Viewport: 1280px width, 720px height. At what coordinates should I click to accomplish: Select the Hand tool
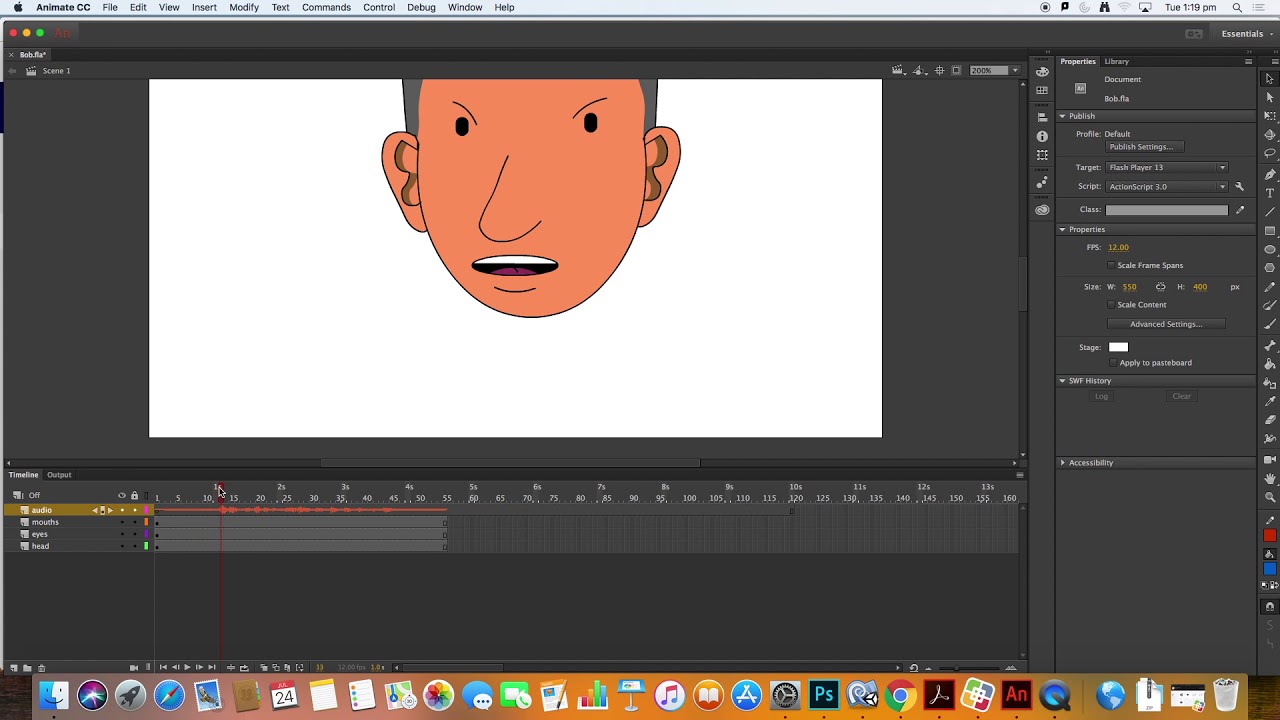click(1270, 478)
